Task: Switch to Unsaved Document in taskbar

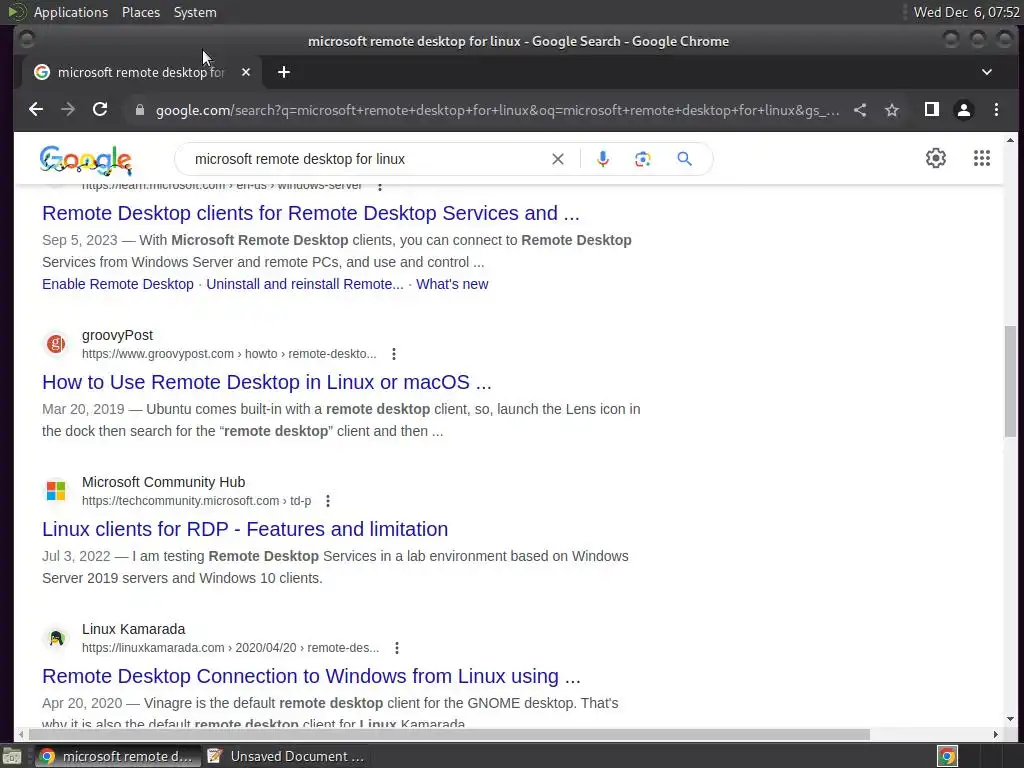Action: click(286, 756)
